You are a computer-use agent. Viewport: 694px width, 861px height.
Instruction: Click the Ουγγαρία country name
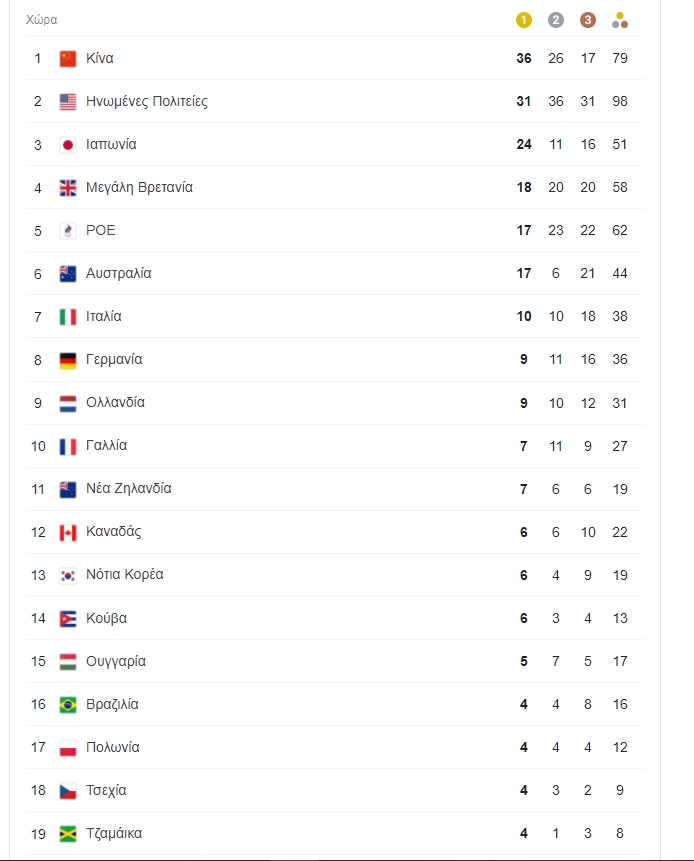[116, 661]
